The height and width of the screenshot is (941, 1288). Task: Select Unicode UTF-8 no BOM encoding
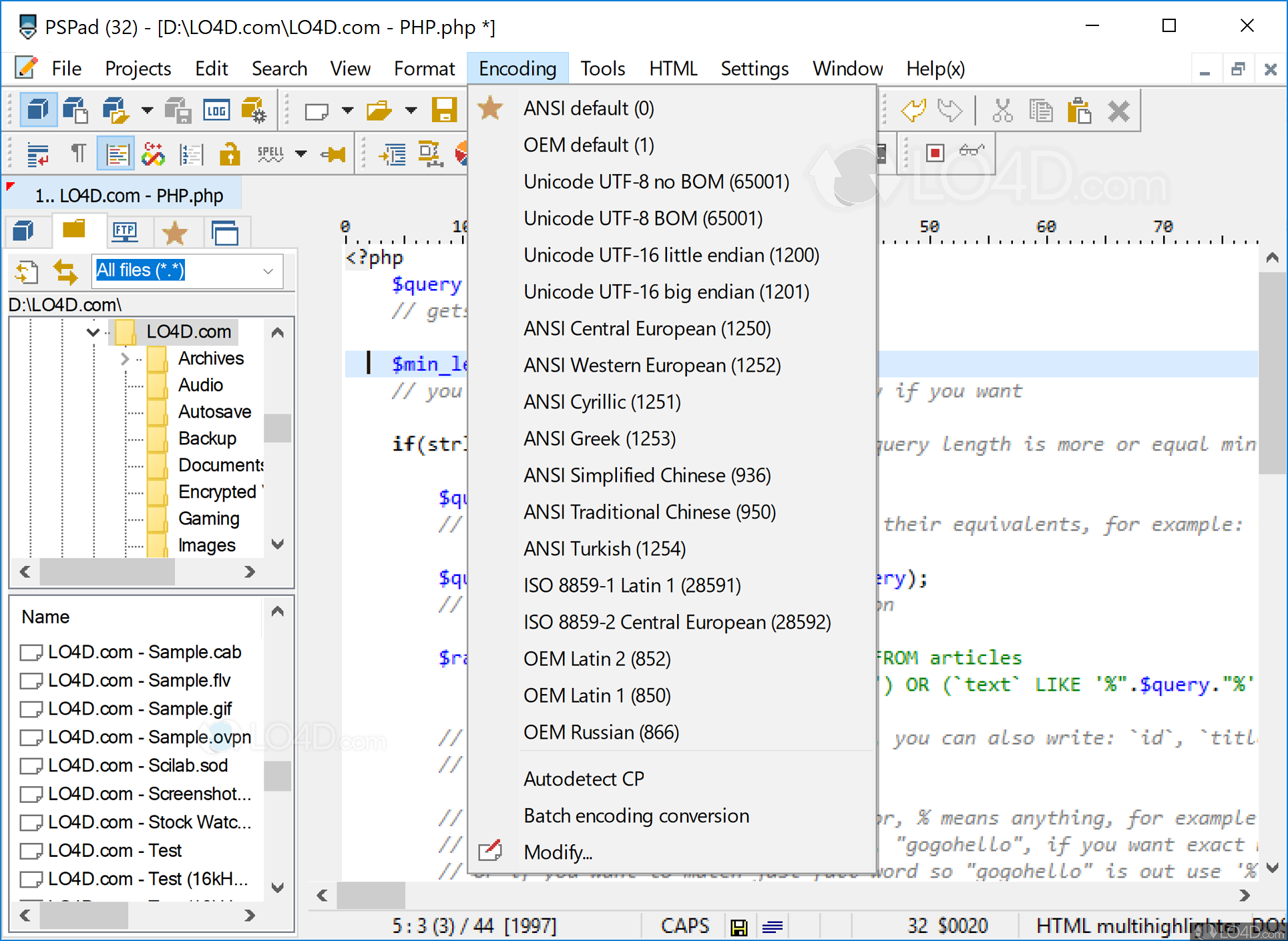[656, 182]
